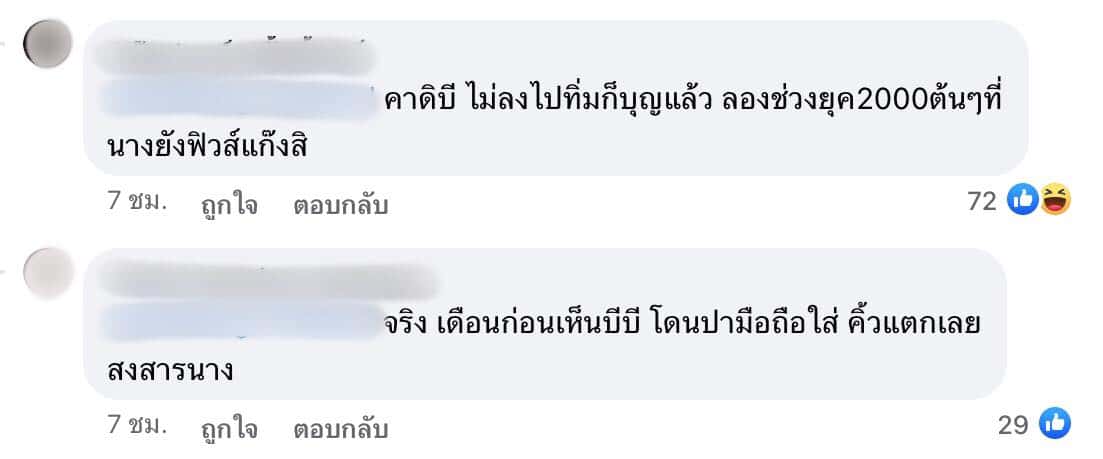Open blurred tagged name before จริง เดือนก่อน

click(241, 323)
